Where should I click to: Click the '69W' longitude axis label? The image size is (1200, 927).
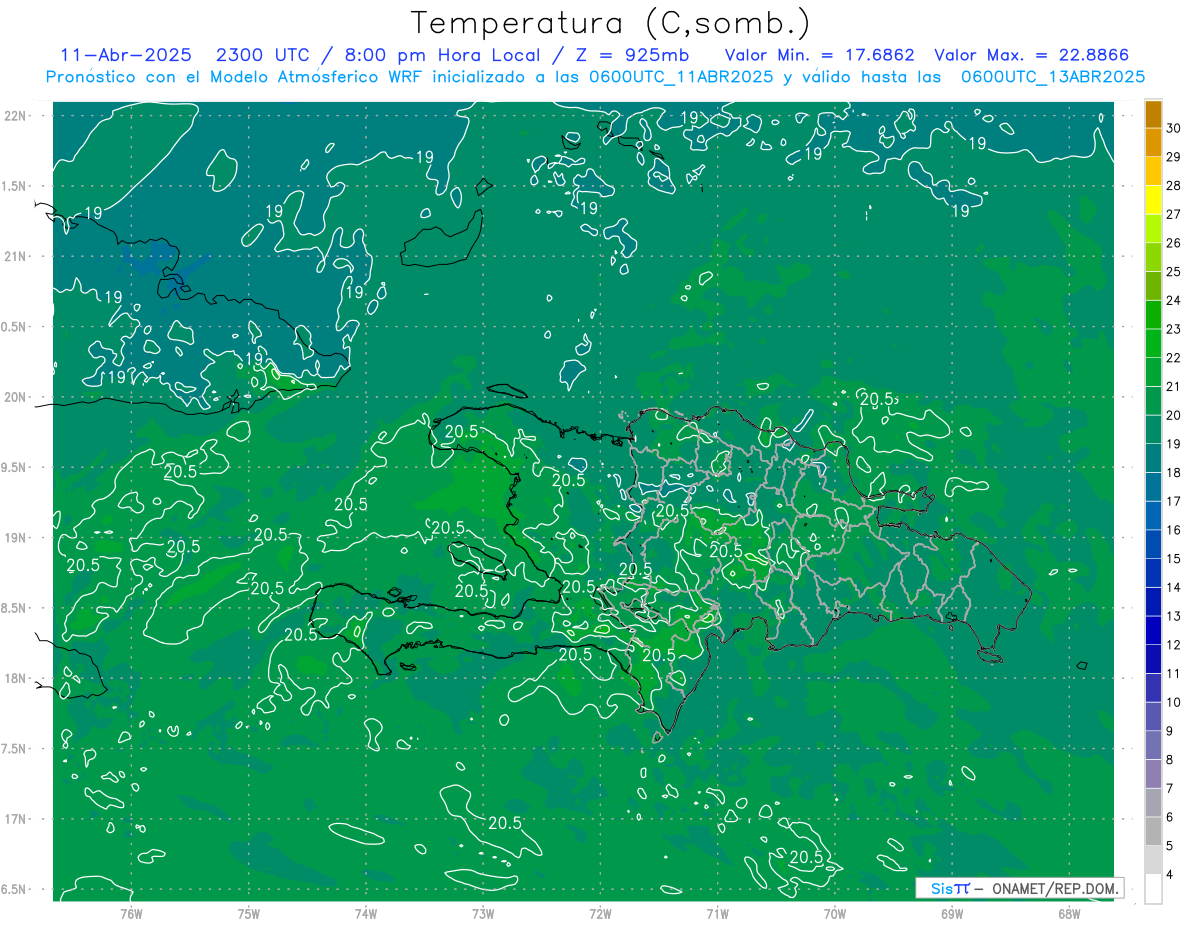[x=952, y=914]
